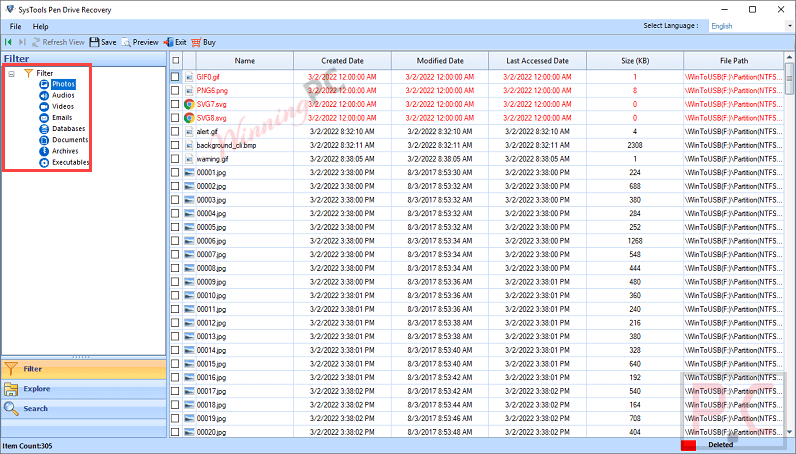Sort by Modified Date column header

pos(440,60)
